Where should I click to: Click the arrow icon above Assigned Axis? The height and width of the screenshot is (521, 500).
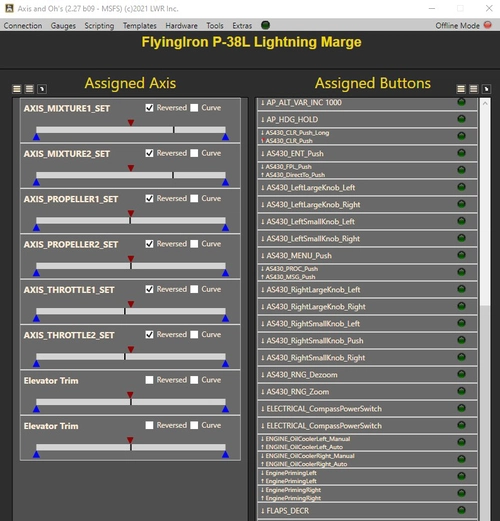coord(42,89)
